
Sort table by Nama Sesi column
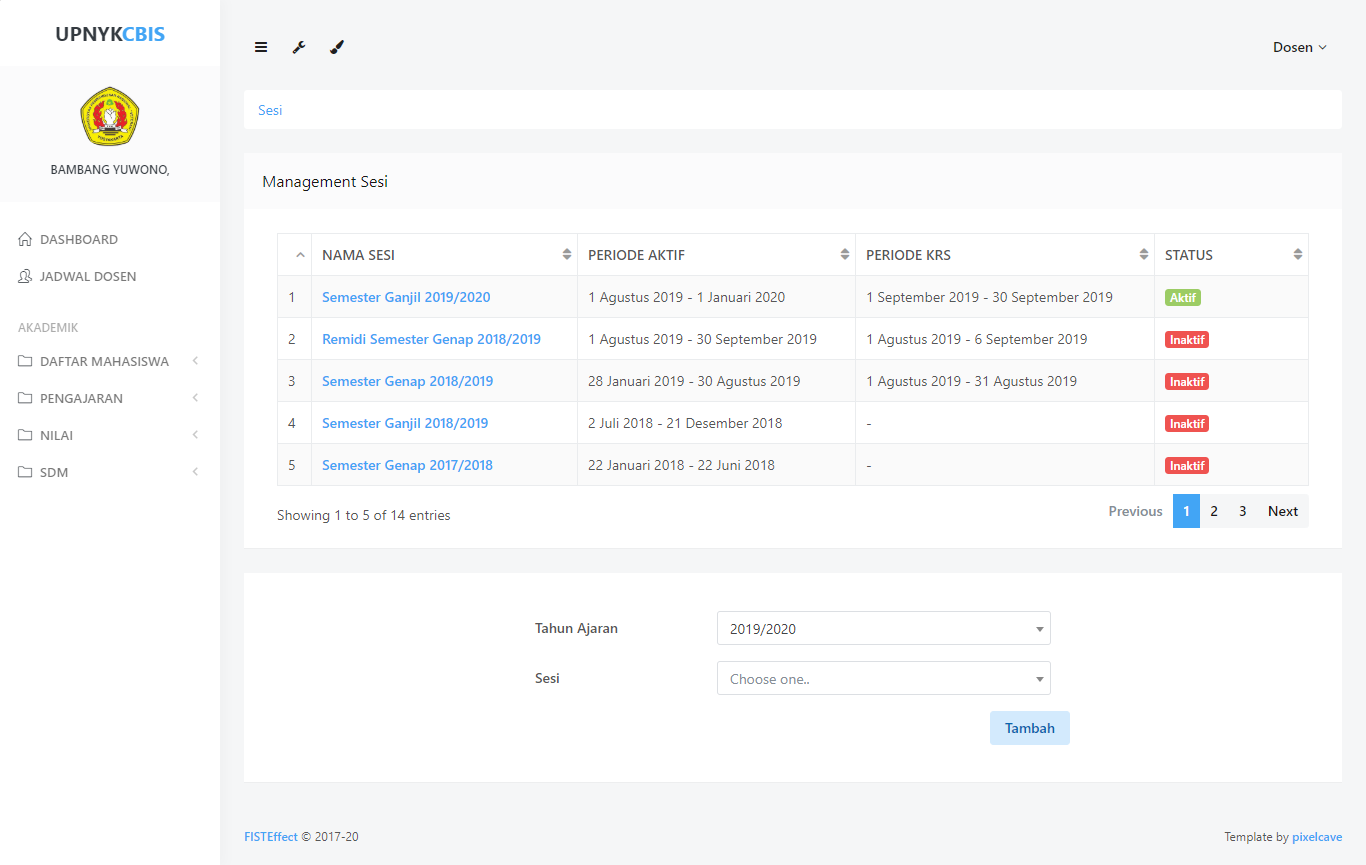click(444, 255)
